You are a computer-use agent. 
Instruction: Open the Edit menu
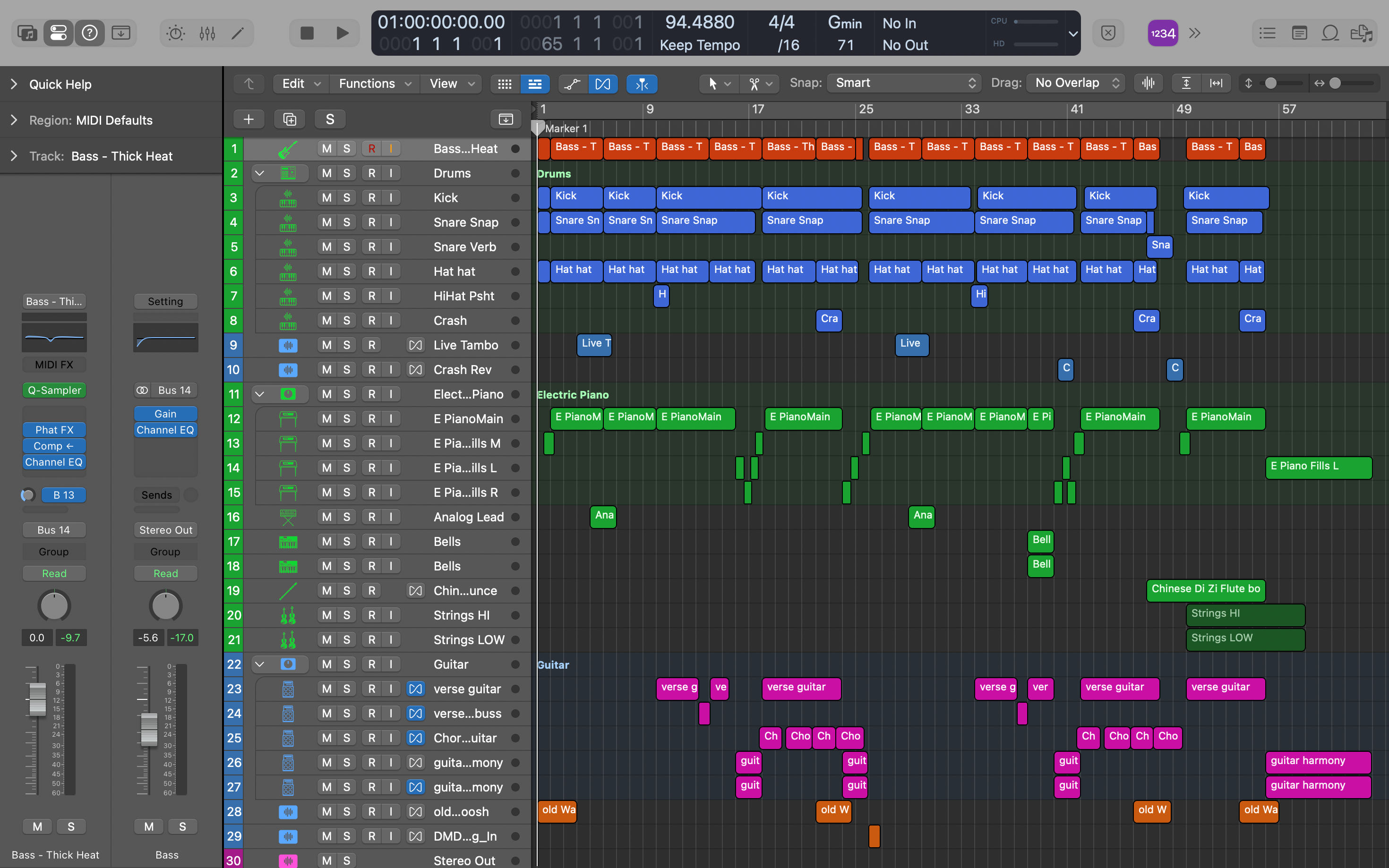pos(300,84)
